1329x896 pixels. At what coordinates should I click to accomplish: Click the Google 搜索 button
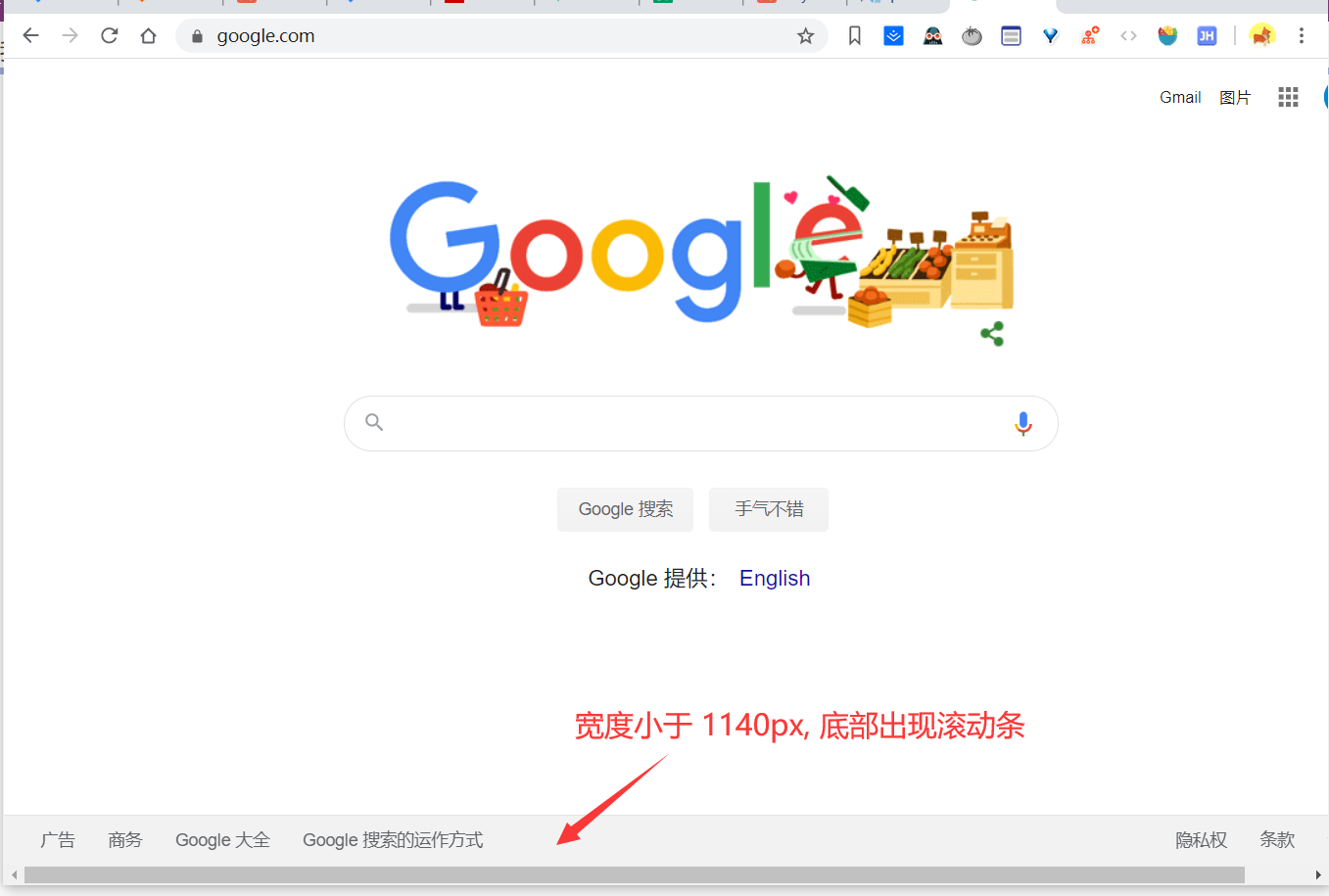[x=626, y=509]
